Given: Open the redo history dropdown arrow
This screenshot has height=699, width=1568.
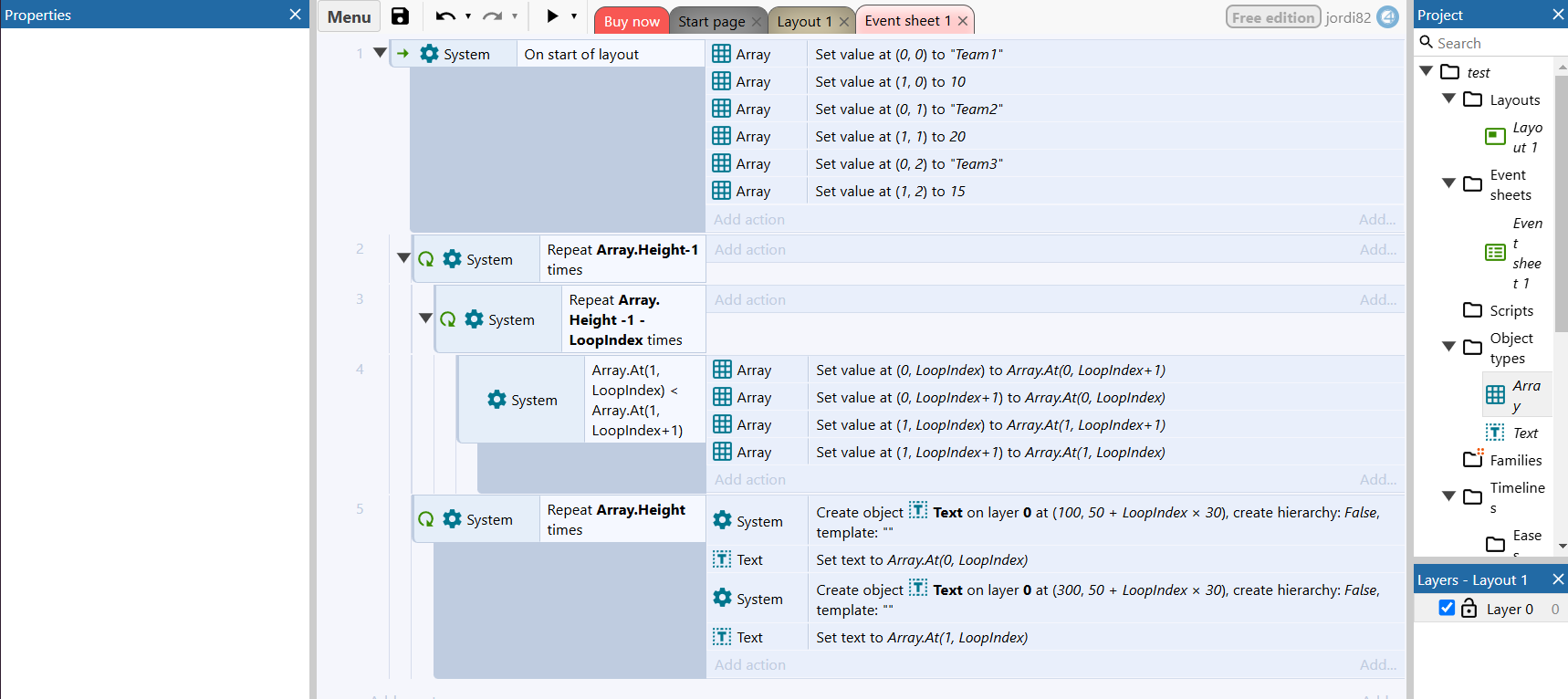Looking at the screenshot, I should [515, 16].
